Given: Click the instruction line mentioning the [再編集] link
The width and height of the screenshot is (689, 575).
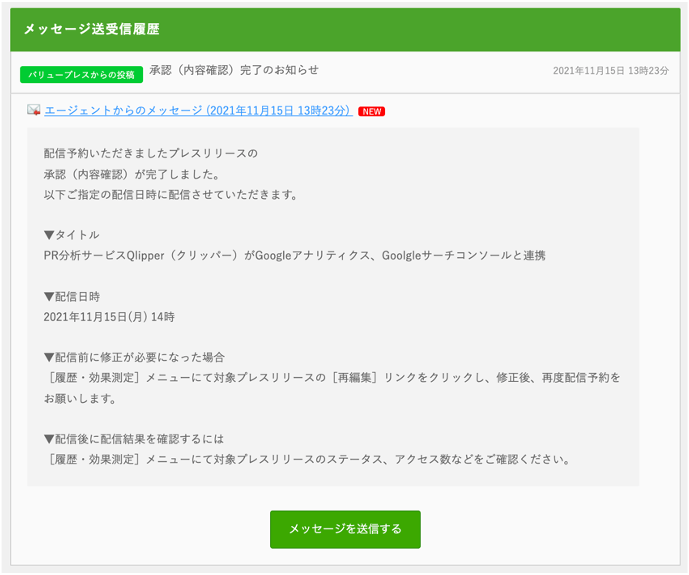Looking at the screenshot, I should (x=333, y=378).
